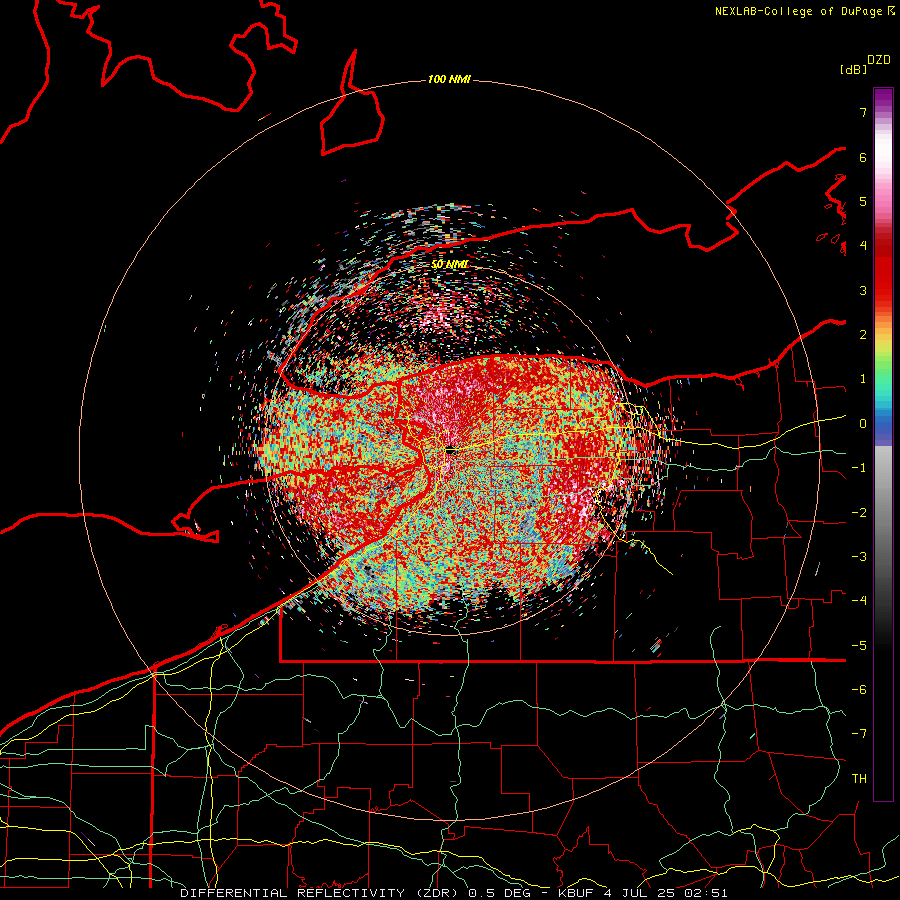This screenshot has height=900, width=900.
Task: Click the 50 NMI range ring label
Action: pos(450,264)
